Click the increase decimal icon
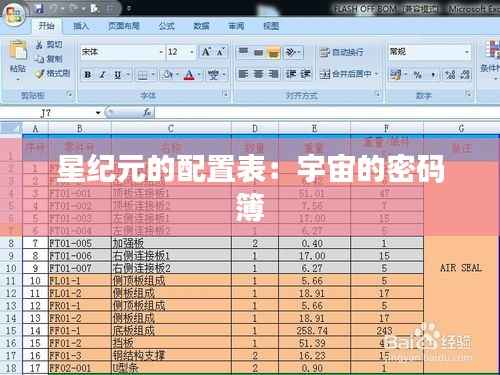Viewport: 500px width, 375px height. [450, 75]
